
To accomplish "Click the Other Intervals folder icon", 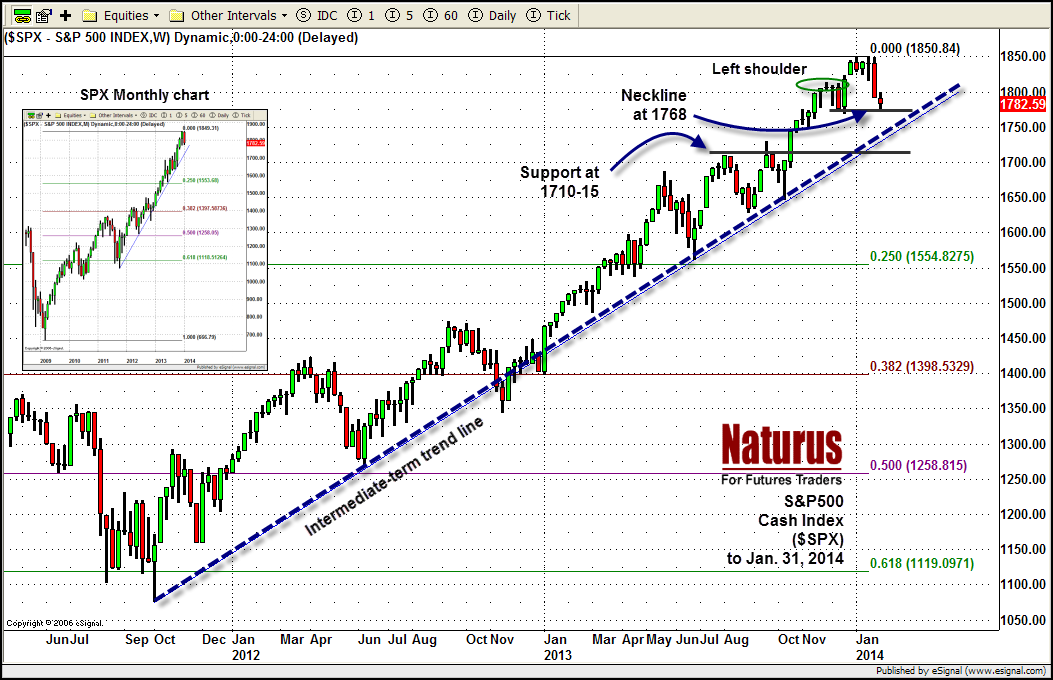I will [177, 15].
